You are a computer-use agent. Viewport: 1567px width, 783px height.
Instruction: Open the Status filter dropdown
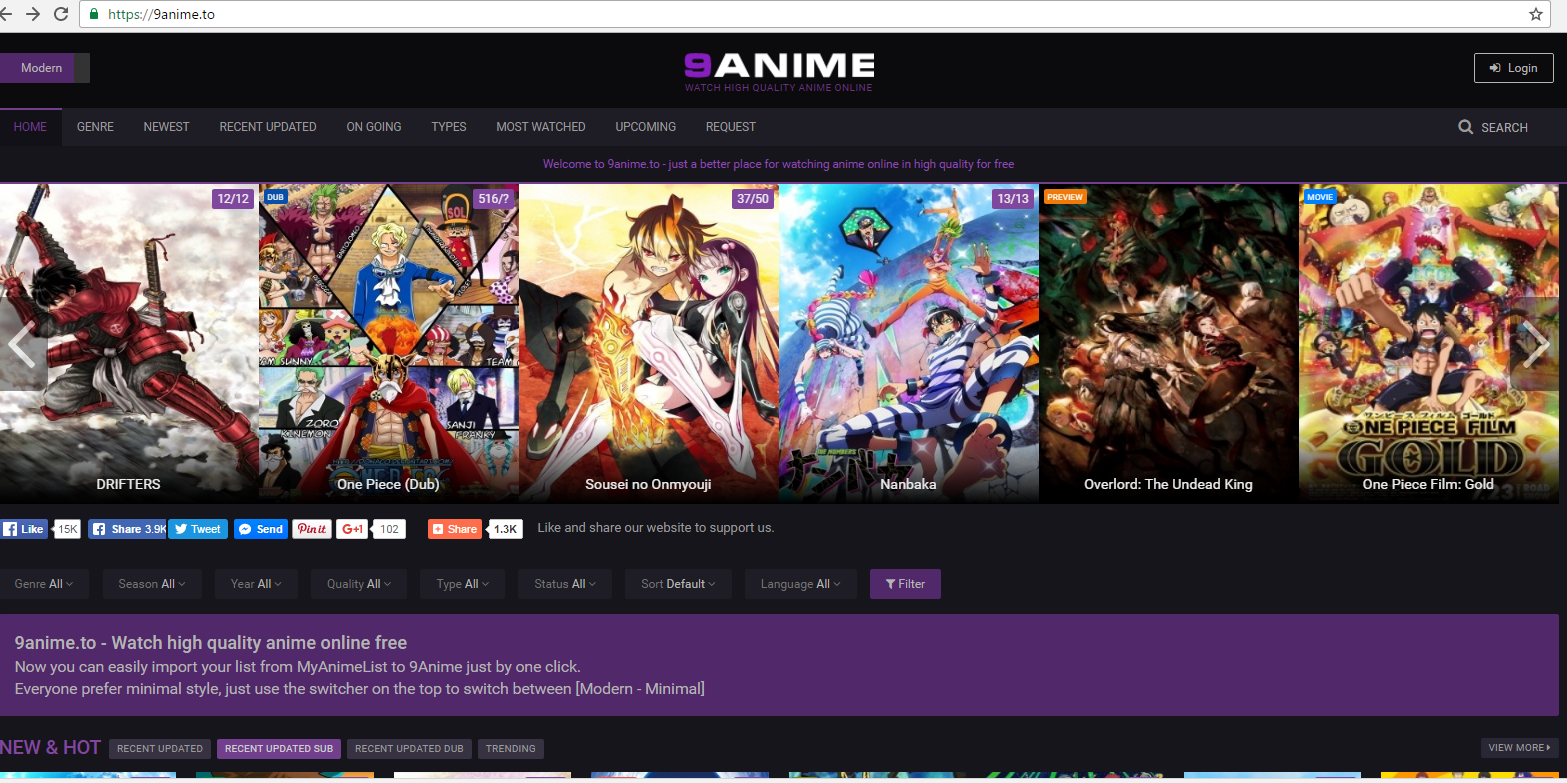565,584
